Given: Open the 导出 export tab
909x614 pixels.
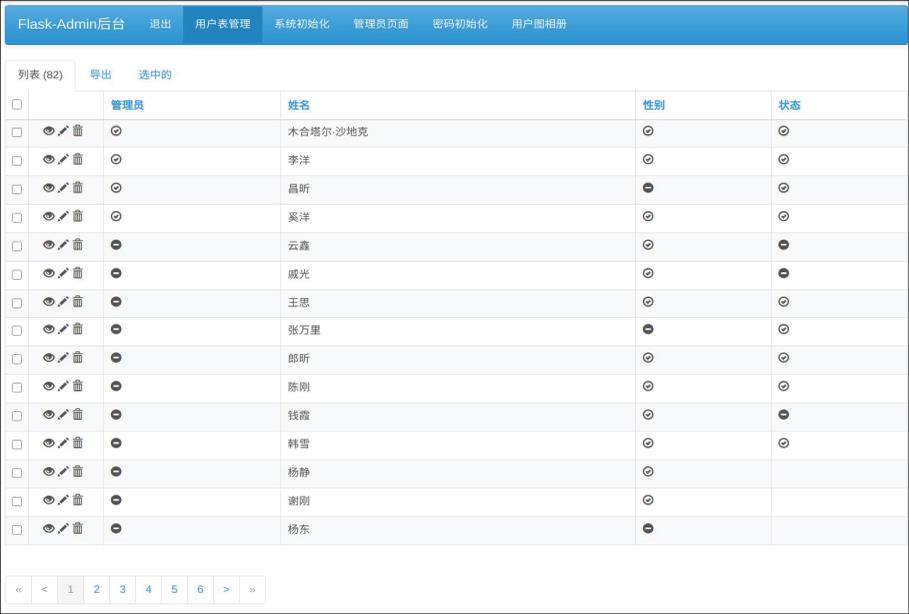Looking at the screenshot, I should click(101, 75).
